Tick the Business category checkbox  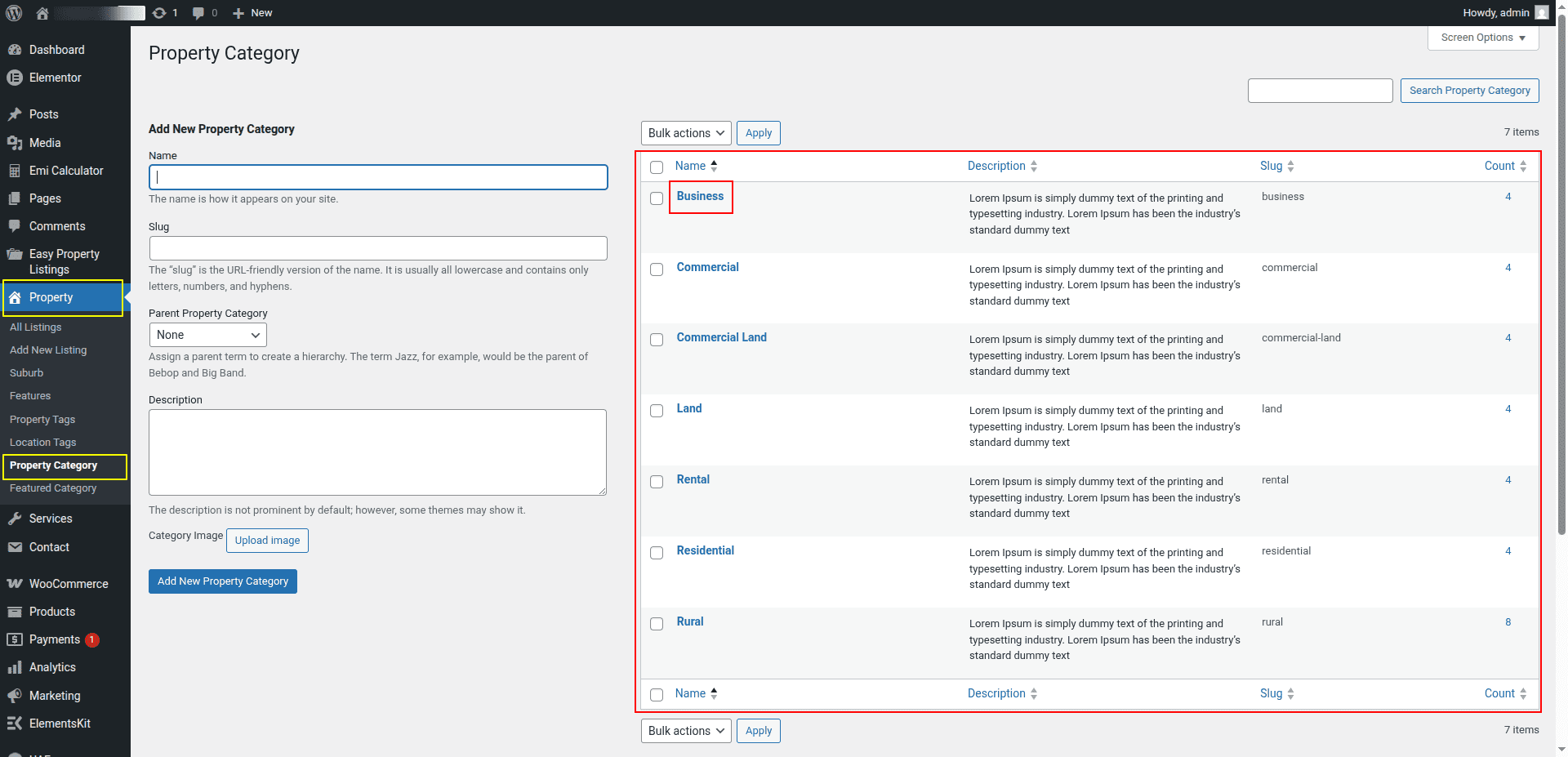(657, 198)
